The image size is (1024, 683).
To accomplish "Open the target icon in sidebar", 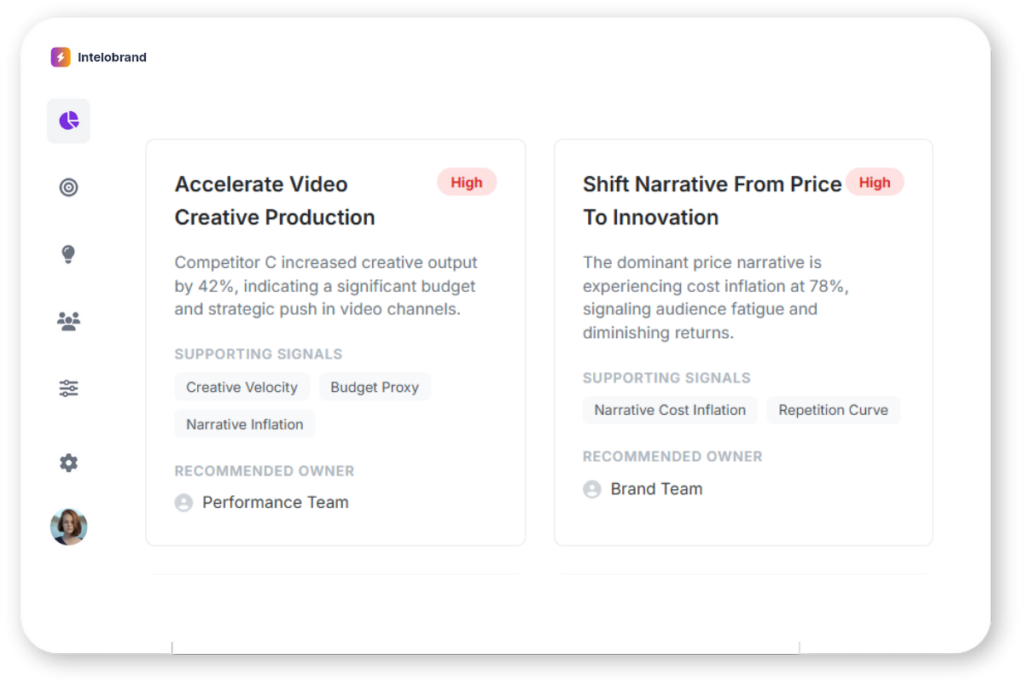I will point(68,187).
